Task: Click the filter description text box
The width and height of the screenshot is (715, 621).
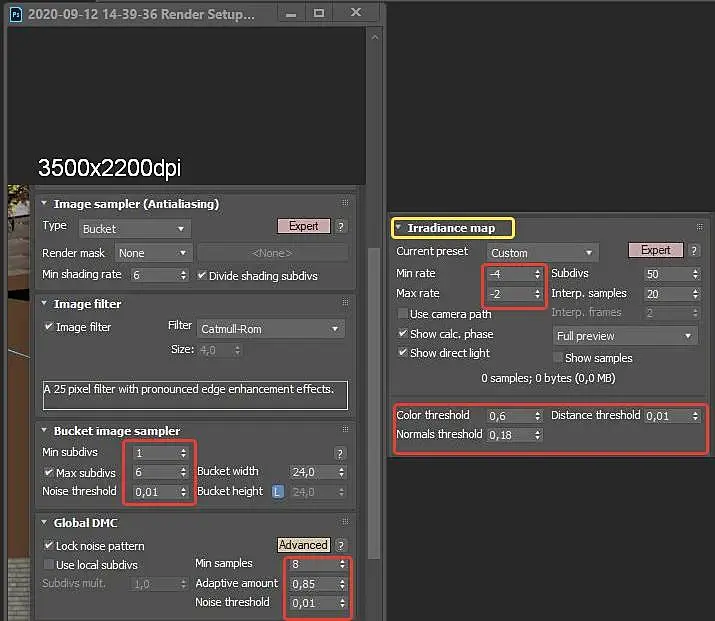Action: 195,395
